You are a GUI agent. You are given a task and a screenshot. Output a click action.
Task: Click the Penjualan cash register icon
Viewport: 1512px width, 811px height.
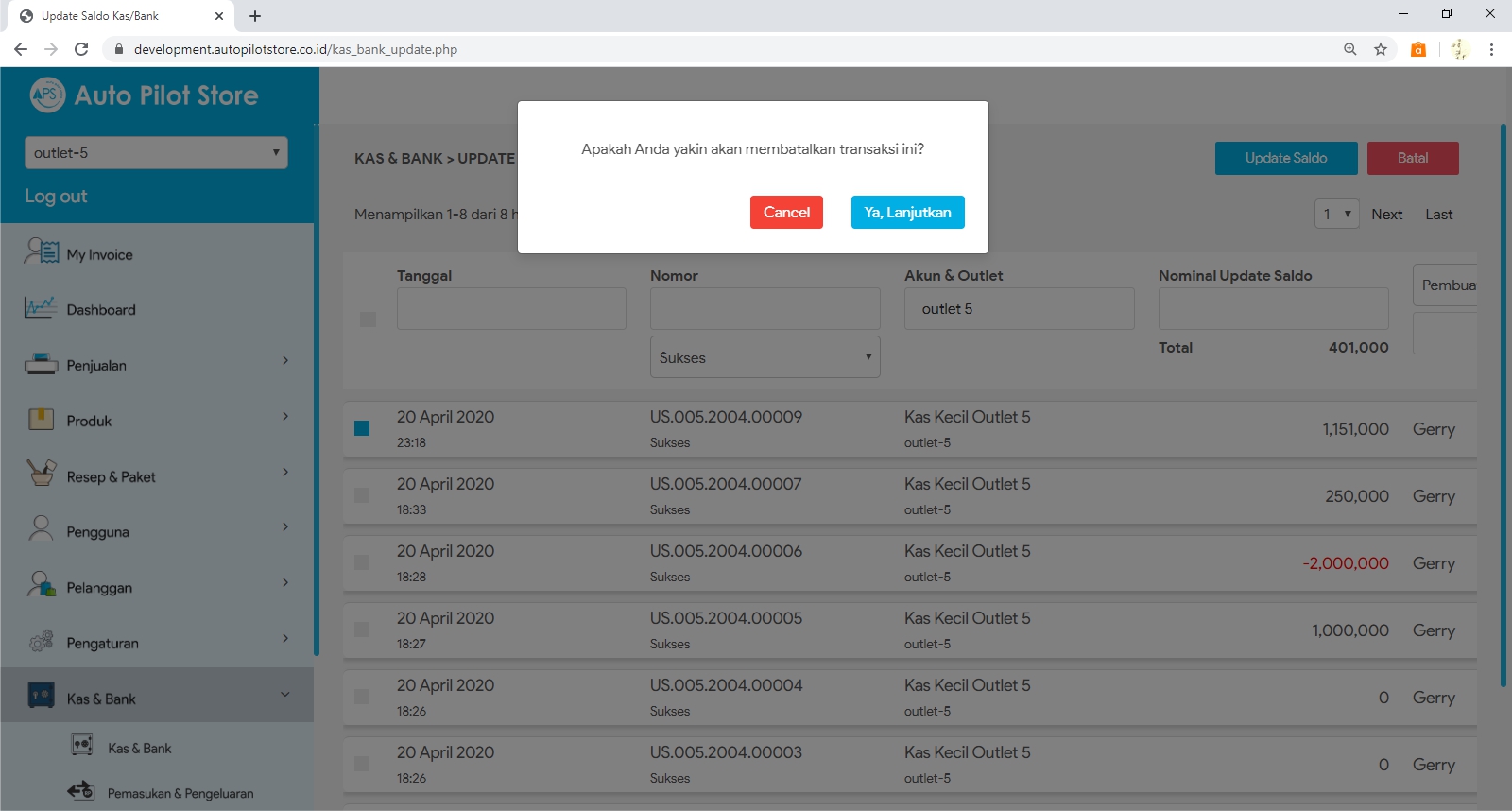point(41,364)
